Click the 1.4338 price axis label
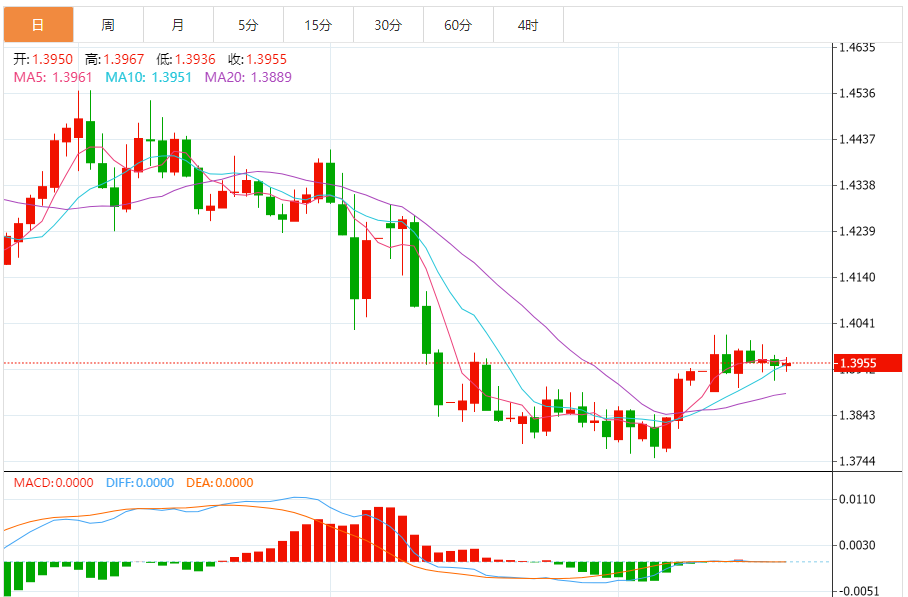The height and width of the screenshot is (597, 908). pyautogui.click(x=857, y=185)
